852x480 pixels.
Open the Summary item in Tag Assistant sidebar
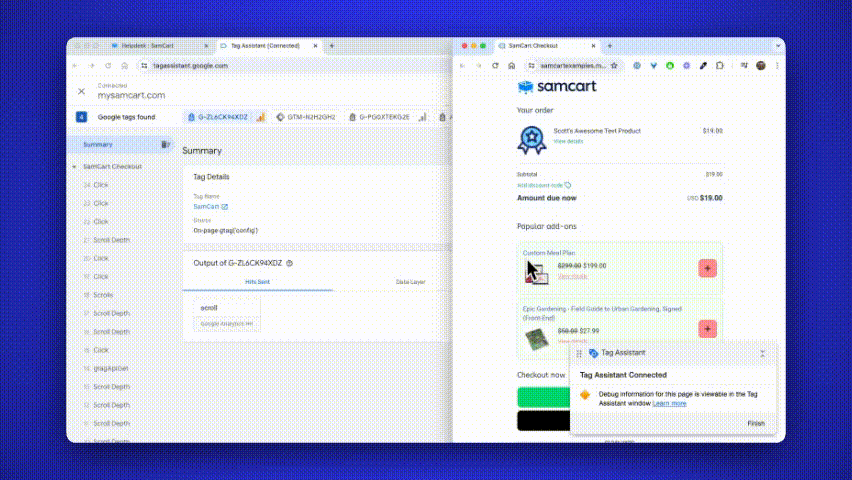pyautogui.click(x=98, y=145)
